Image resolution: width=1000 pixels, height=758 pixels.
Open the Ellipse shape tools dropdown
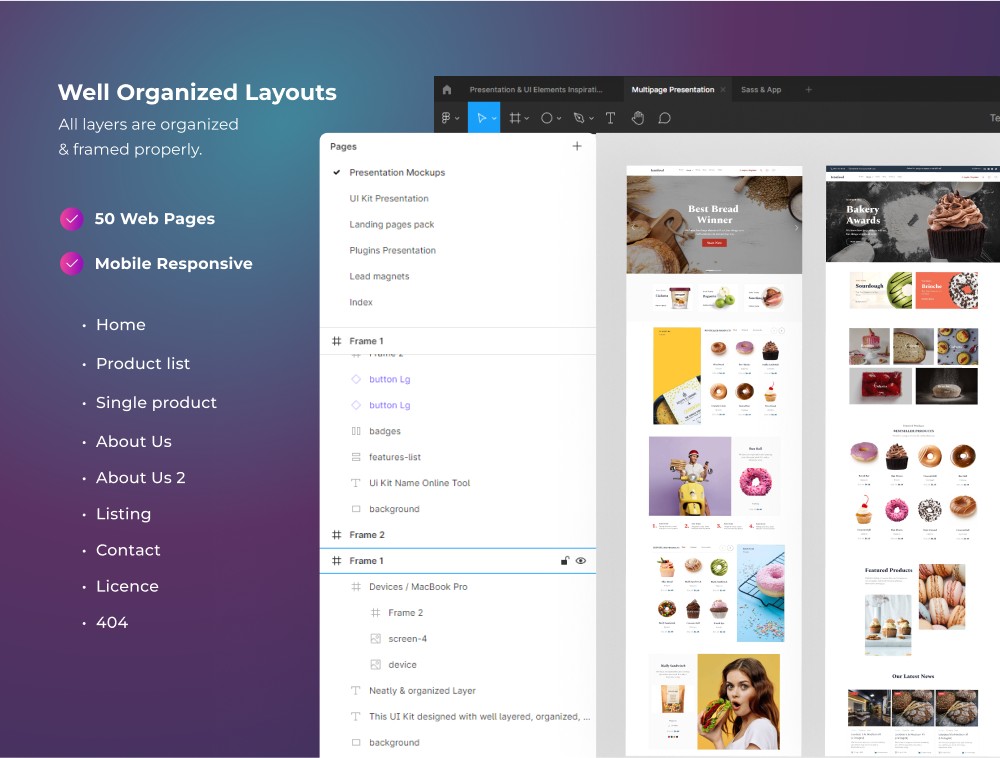(559, 119)
